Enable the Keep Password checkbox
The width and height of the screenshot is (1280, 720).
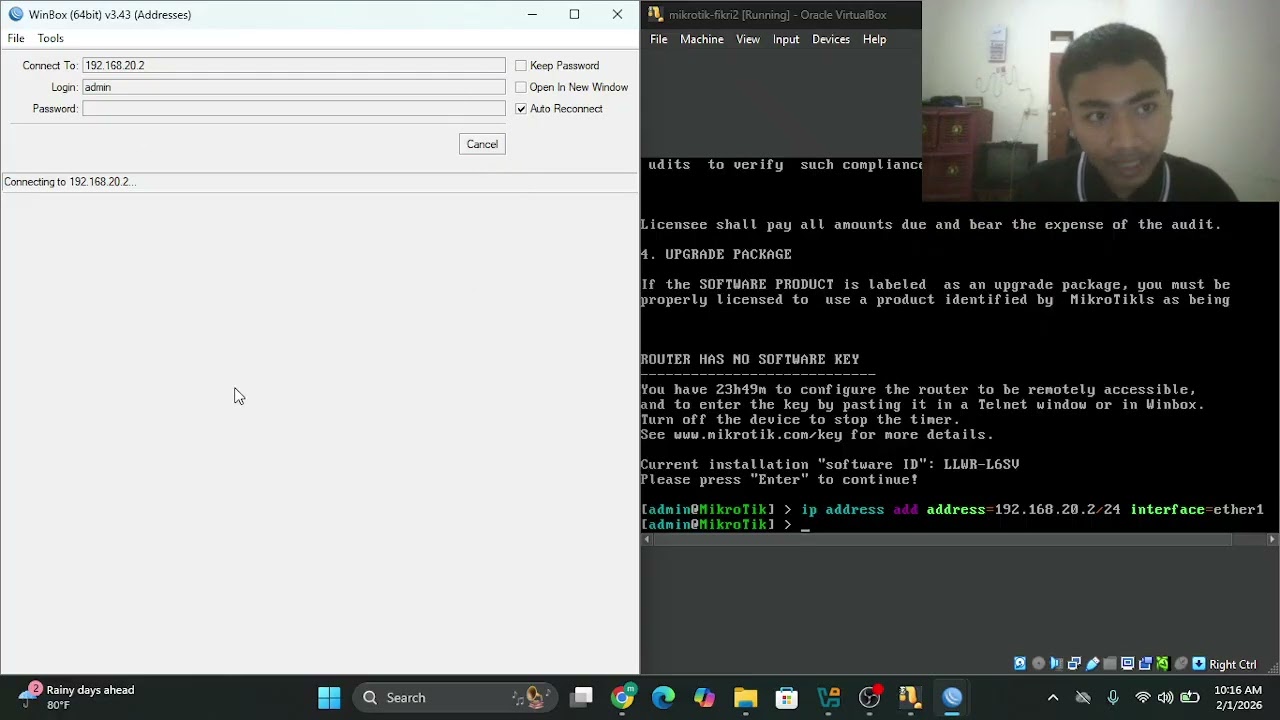click(x=521, y=66)
